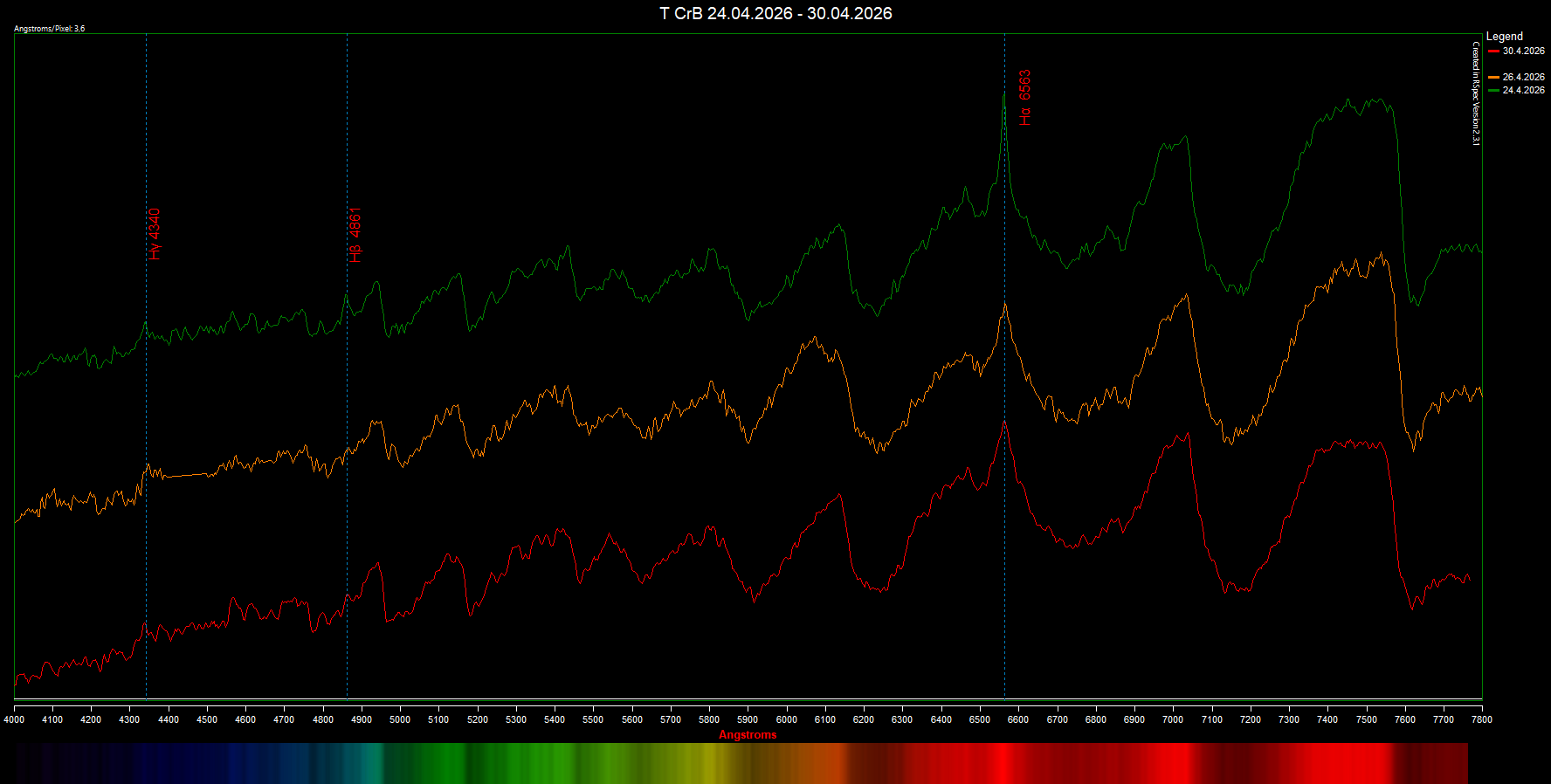Select the 24.4.2026 legend entry text
This screenshot has height=784, width=1551.
tap(1523, 91)
